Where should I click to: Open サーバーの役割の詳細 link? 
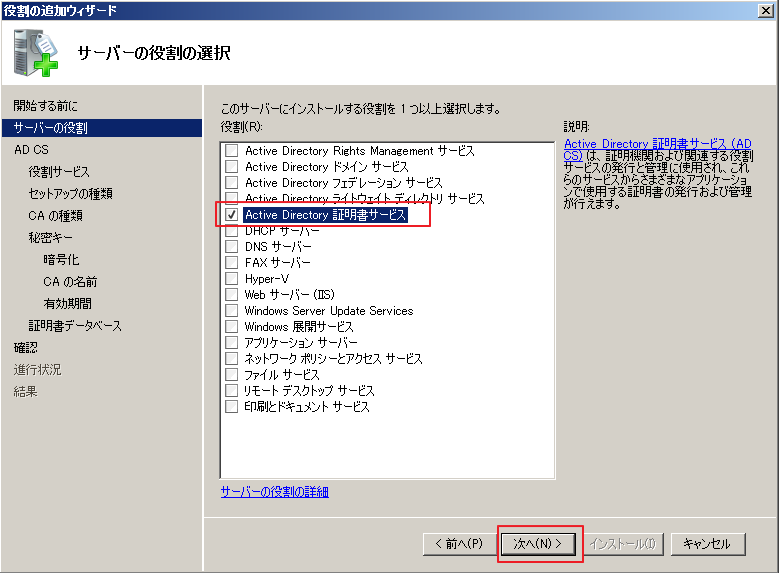(275, 492)
